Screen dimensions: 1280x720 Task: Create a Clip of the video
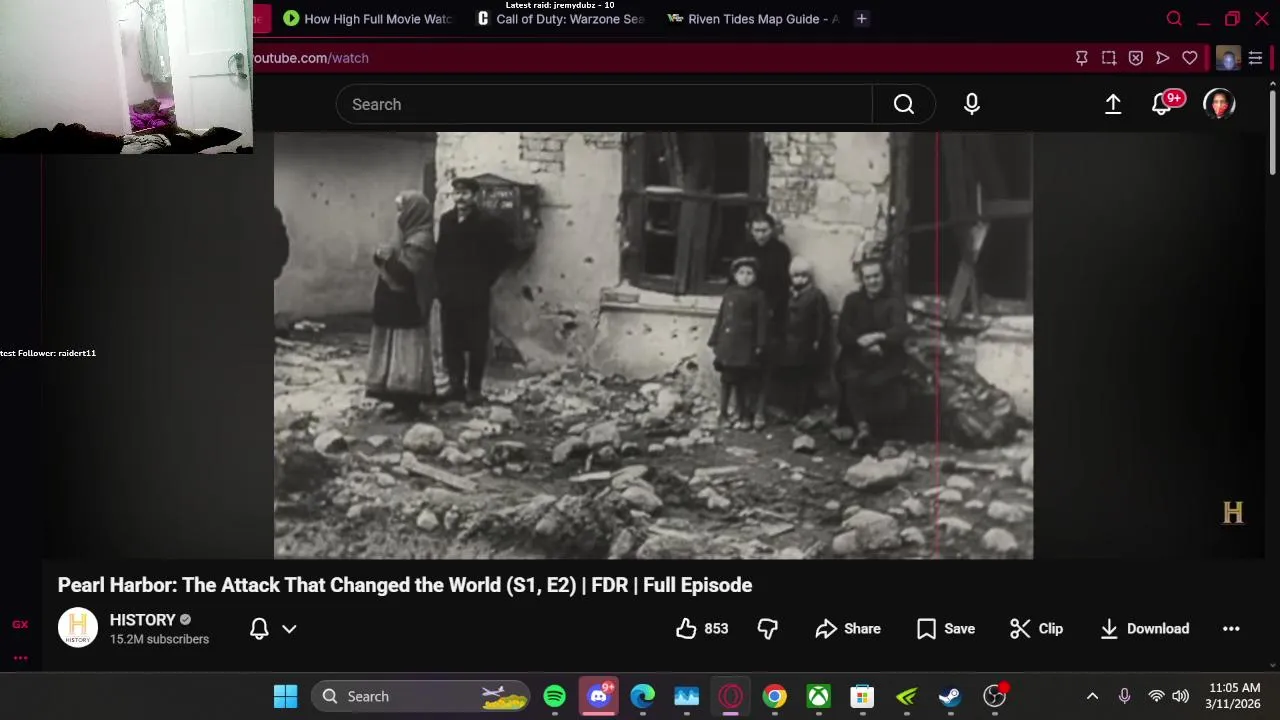coord(1036,629)
